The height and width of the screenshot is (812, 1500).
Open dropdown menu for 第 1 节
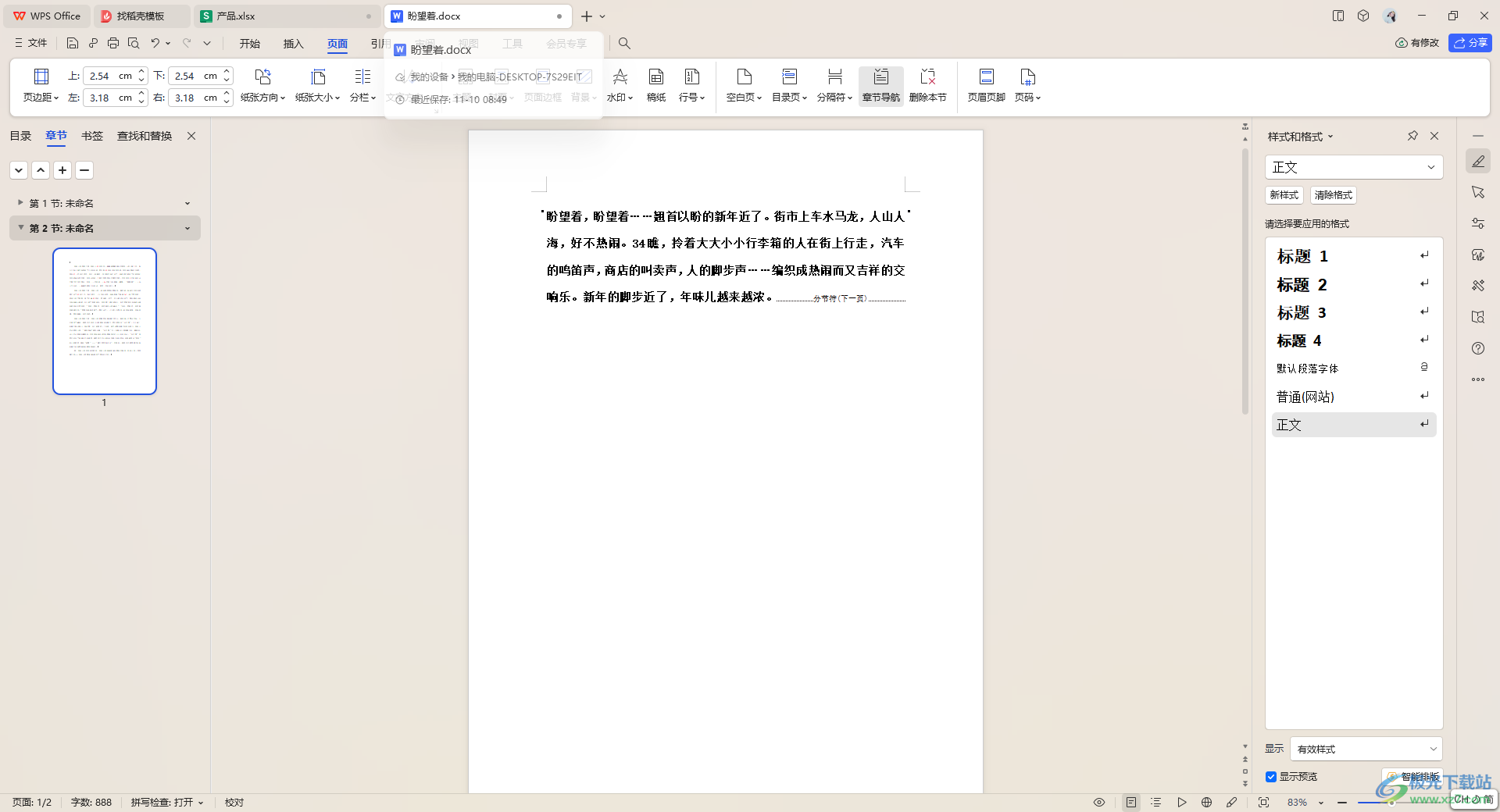click(187, 203)
